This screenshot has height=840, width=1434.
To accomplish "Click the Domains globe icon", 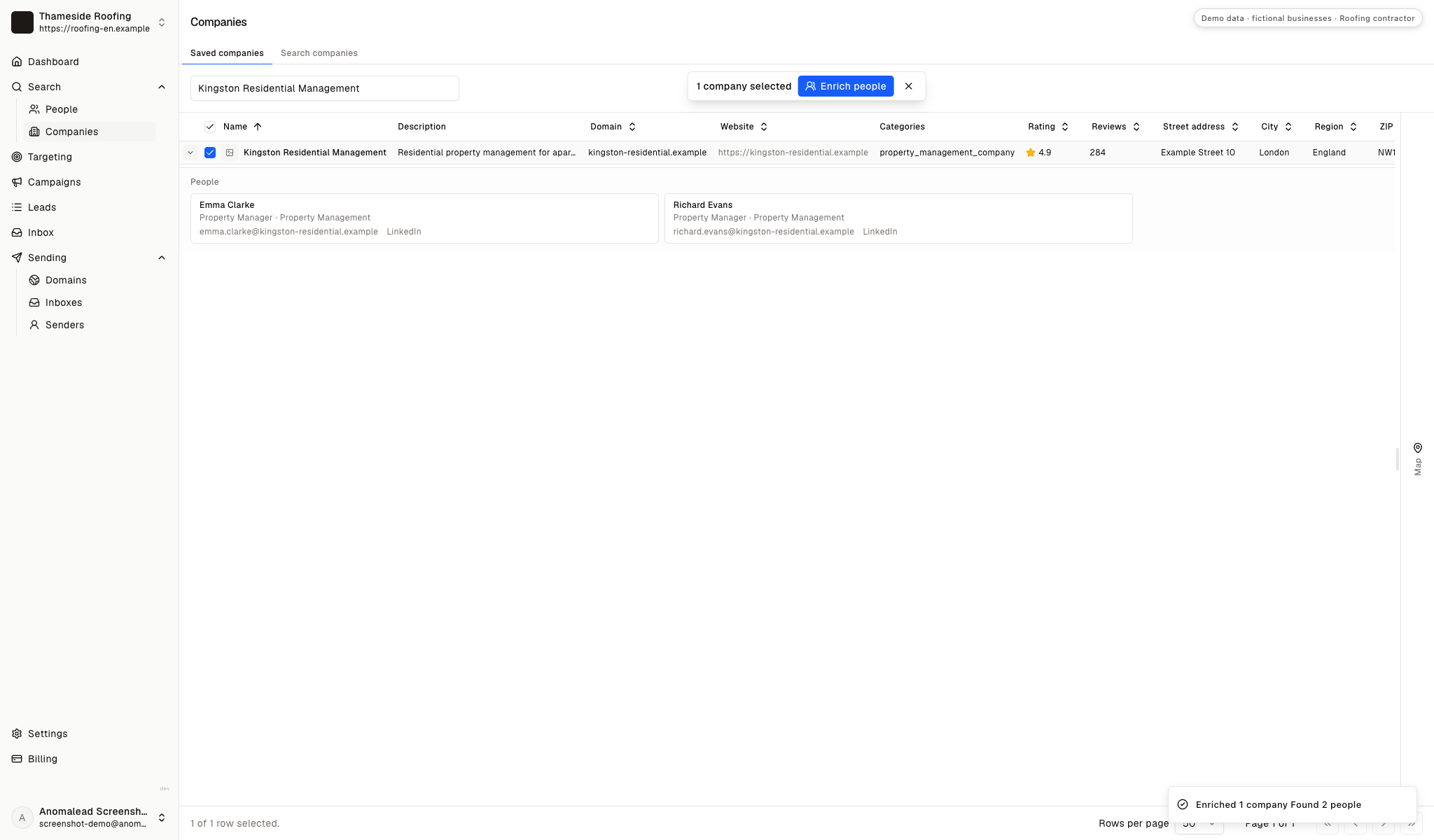I will pos(34,280).
